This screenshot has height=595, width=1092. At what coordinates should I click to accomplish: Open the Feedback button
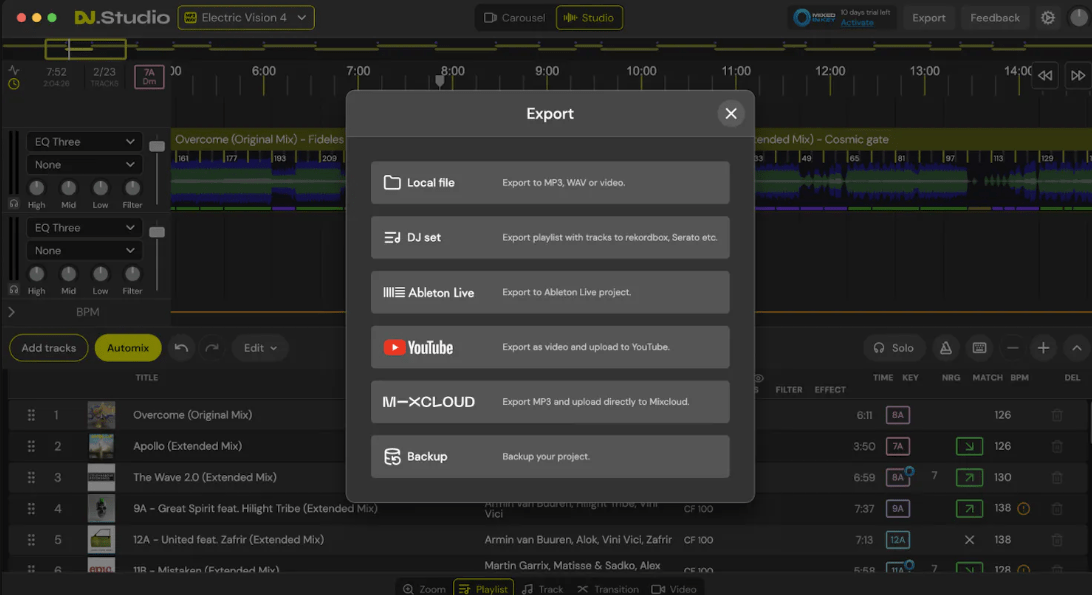pyautogui.click(x=994, y=18)
